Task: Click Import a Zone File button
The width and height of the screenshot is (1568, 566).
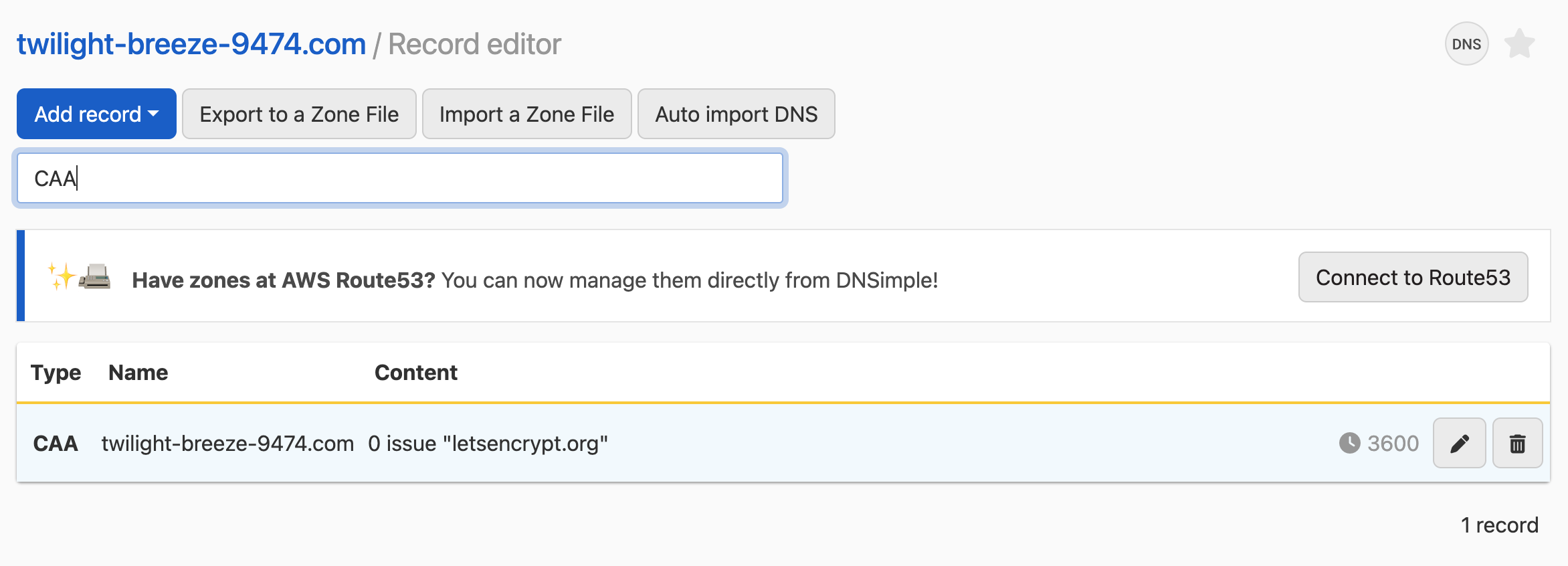Action: [x=526, y=114]
